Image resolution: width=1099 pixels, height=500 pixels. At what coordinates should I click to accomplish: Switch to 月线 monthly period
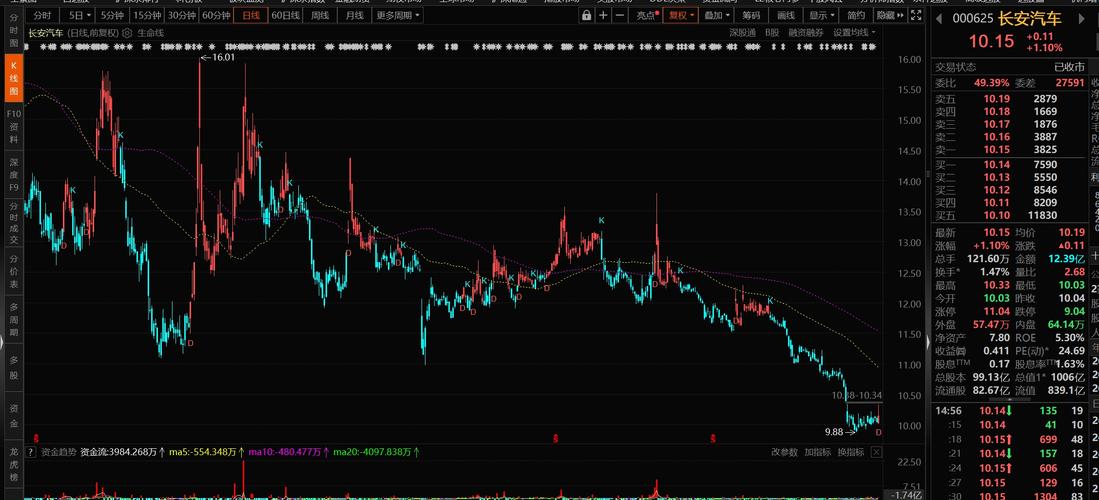point(354,15)
